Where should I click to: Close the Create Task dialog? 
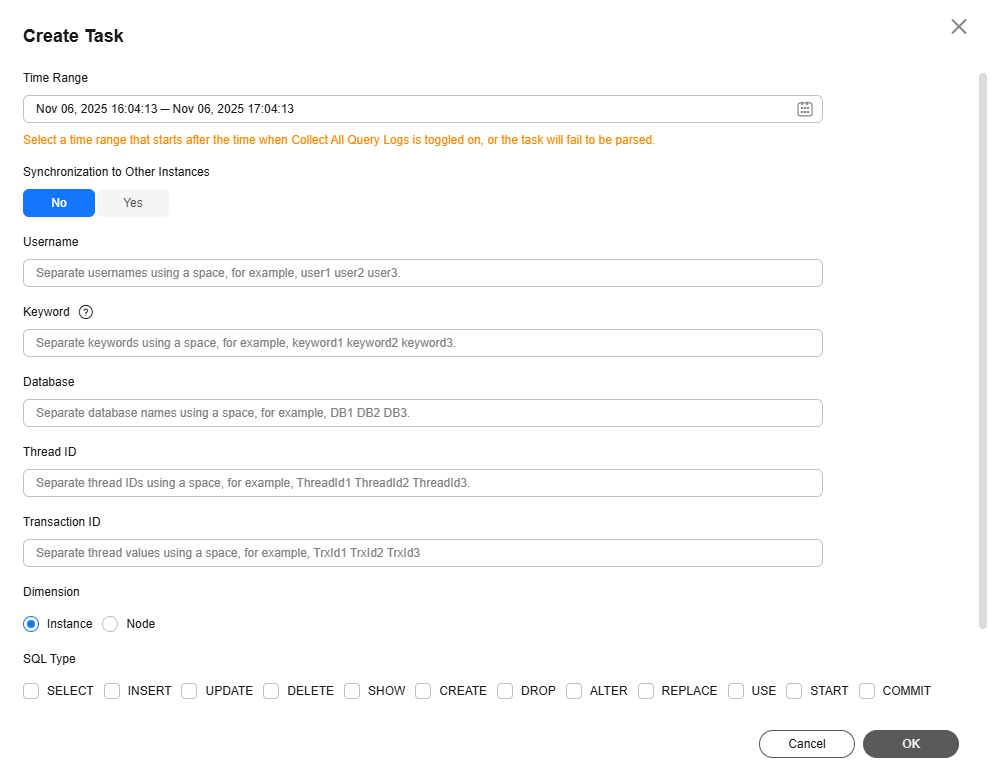click(959, 27)
